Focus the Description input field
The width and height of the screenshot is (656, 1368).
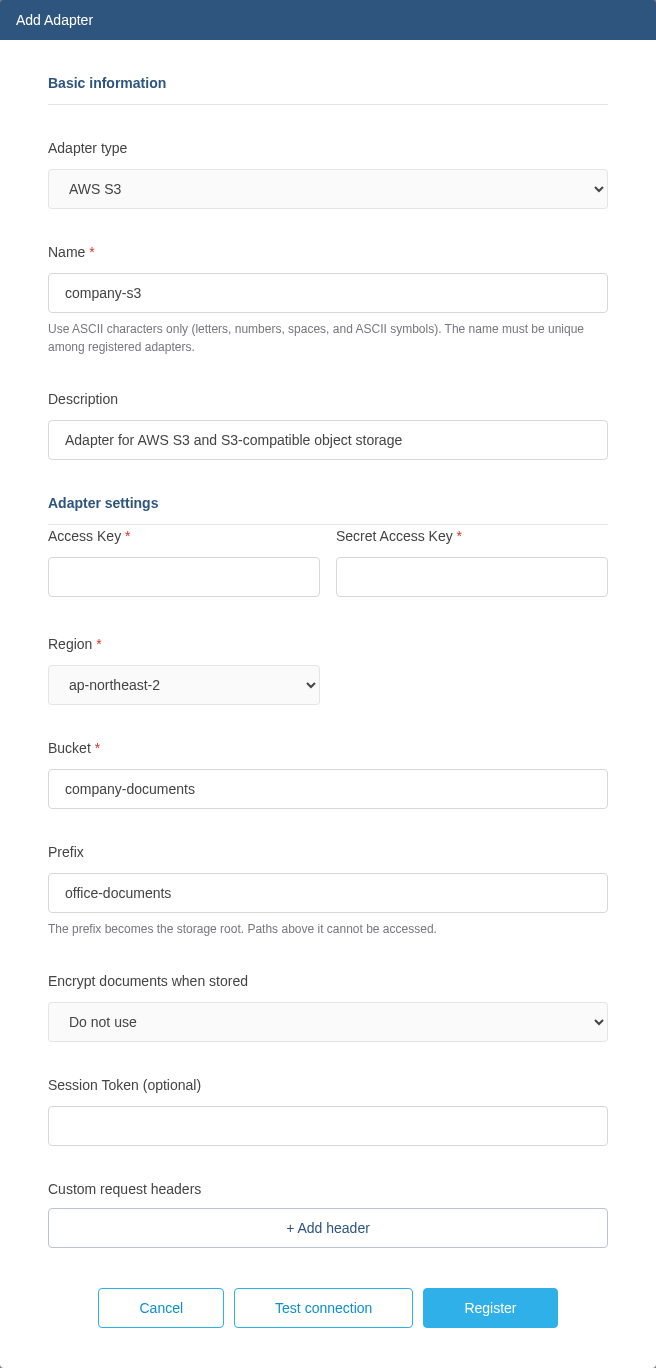tap(328, 440)
